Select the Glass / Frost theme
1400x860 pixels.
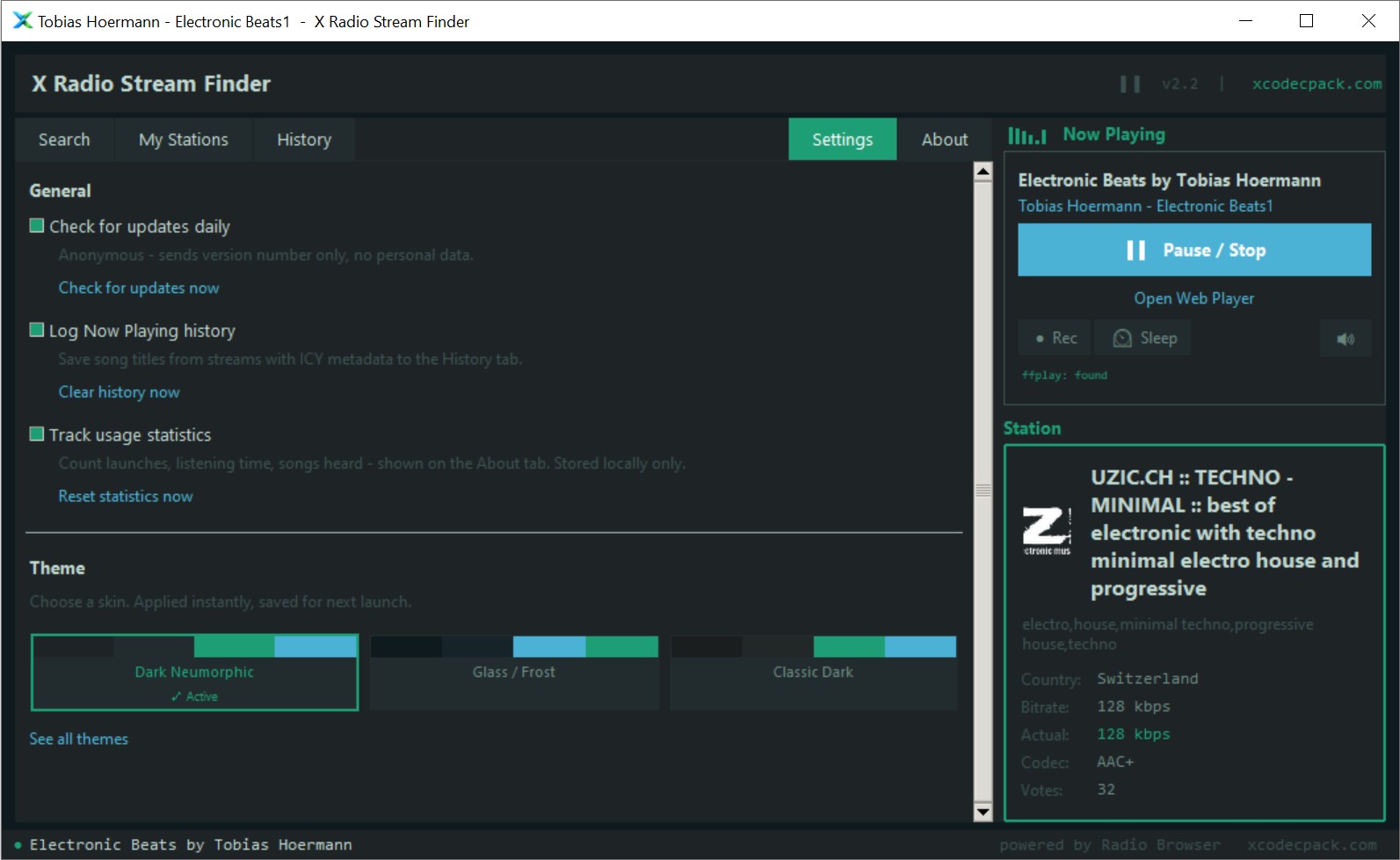tap(514, 673)
